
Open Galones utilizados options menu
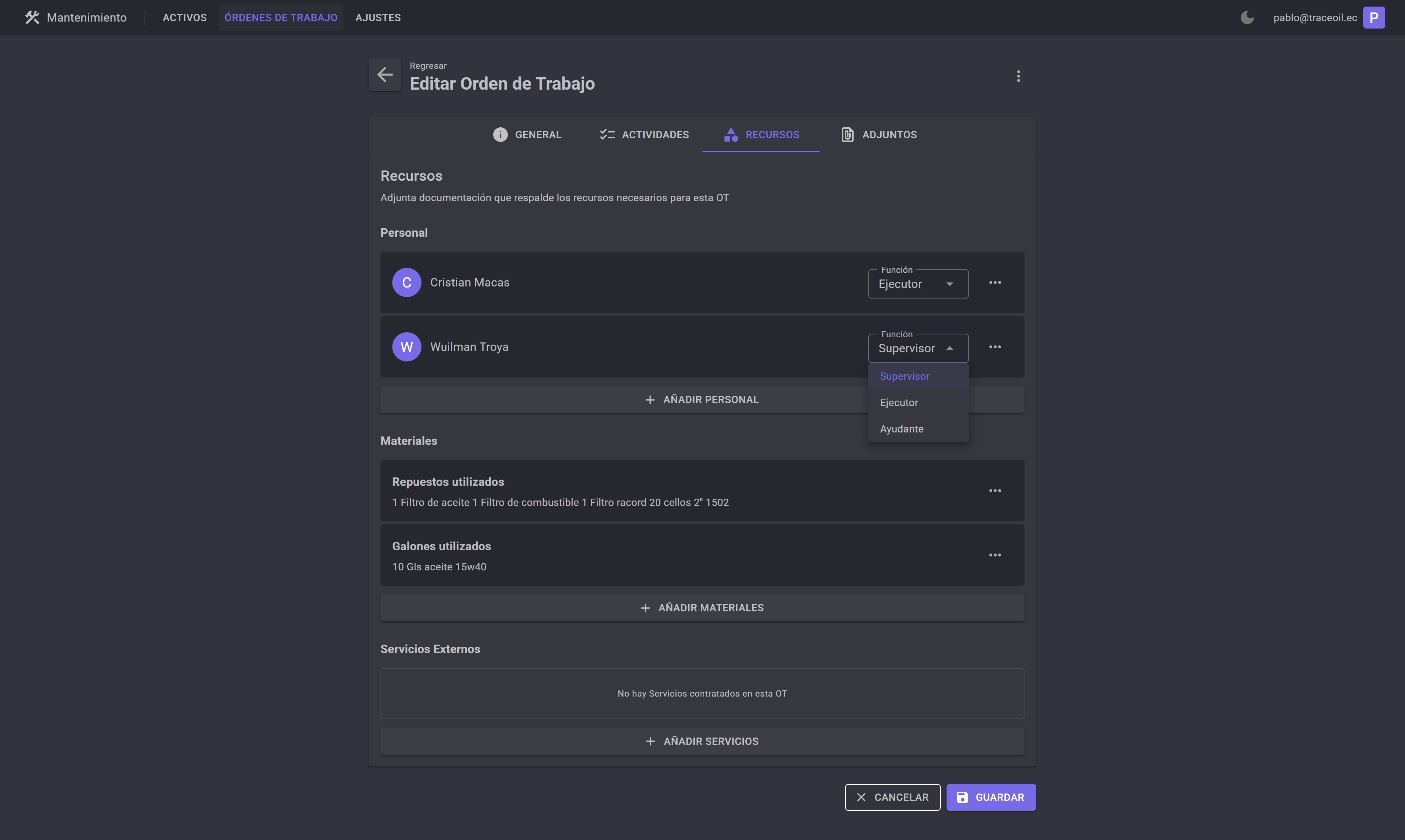pos(994,555)
